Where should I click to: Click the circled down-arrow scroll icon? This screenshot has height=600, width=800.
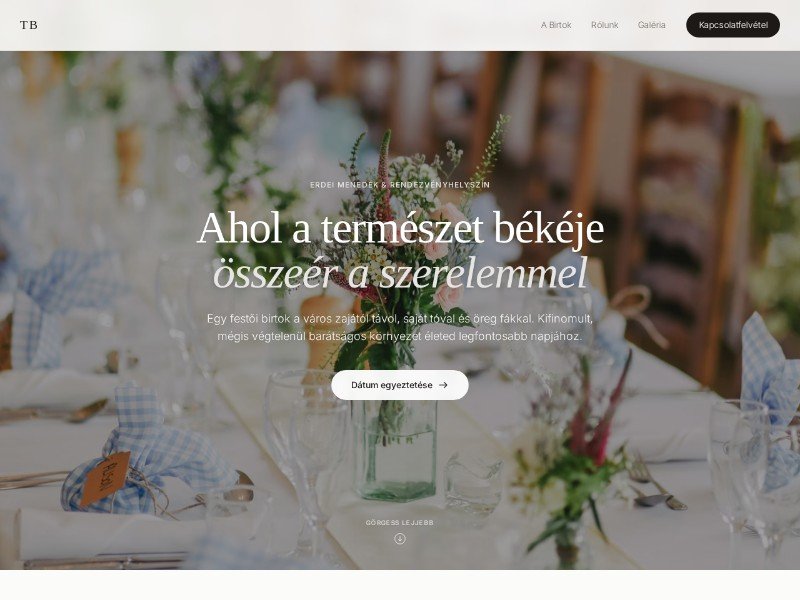pyautogui.click(x=400, y=539)
